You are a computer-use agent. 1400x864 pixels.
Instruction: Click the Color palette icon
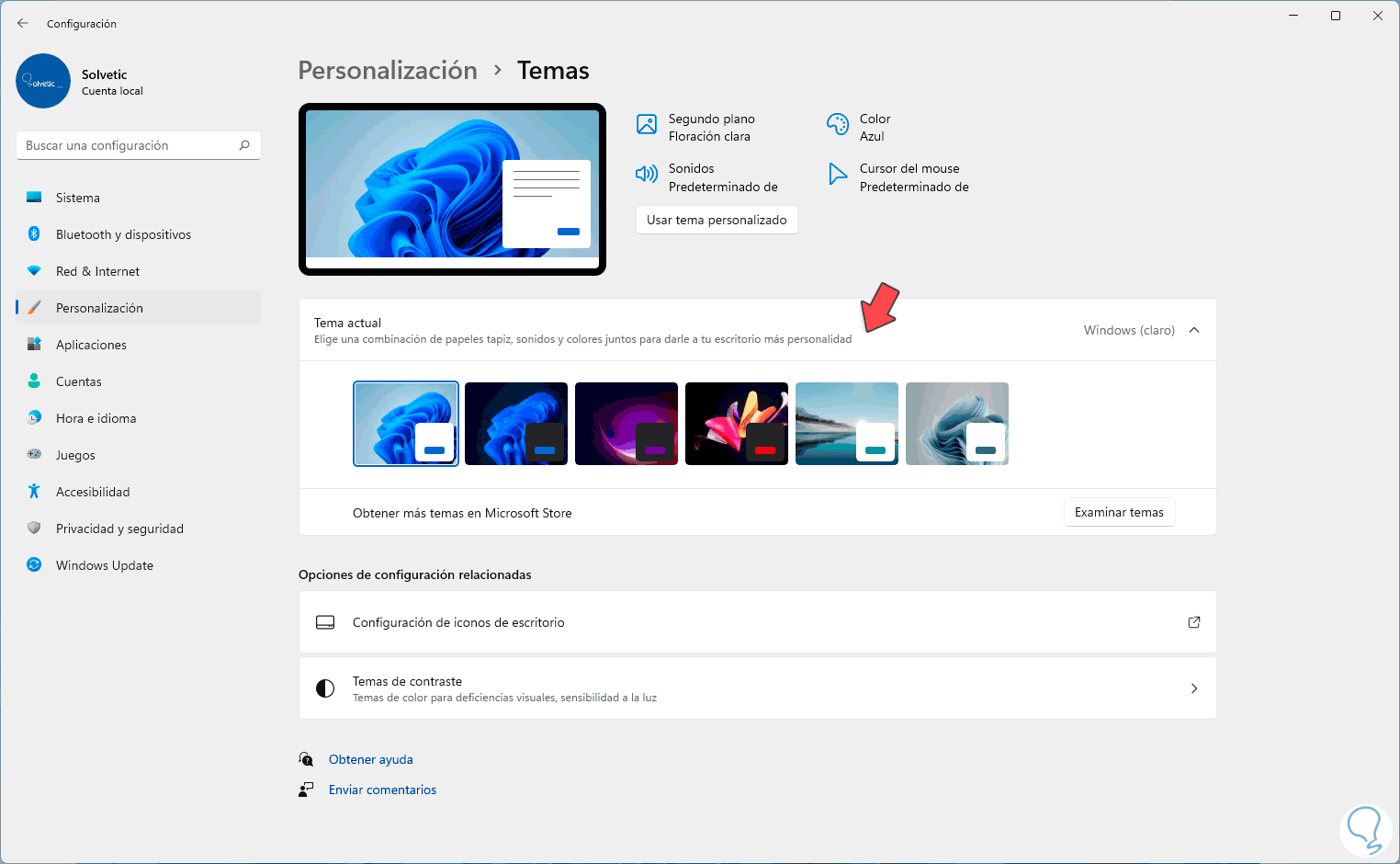pos(838,124)
